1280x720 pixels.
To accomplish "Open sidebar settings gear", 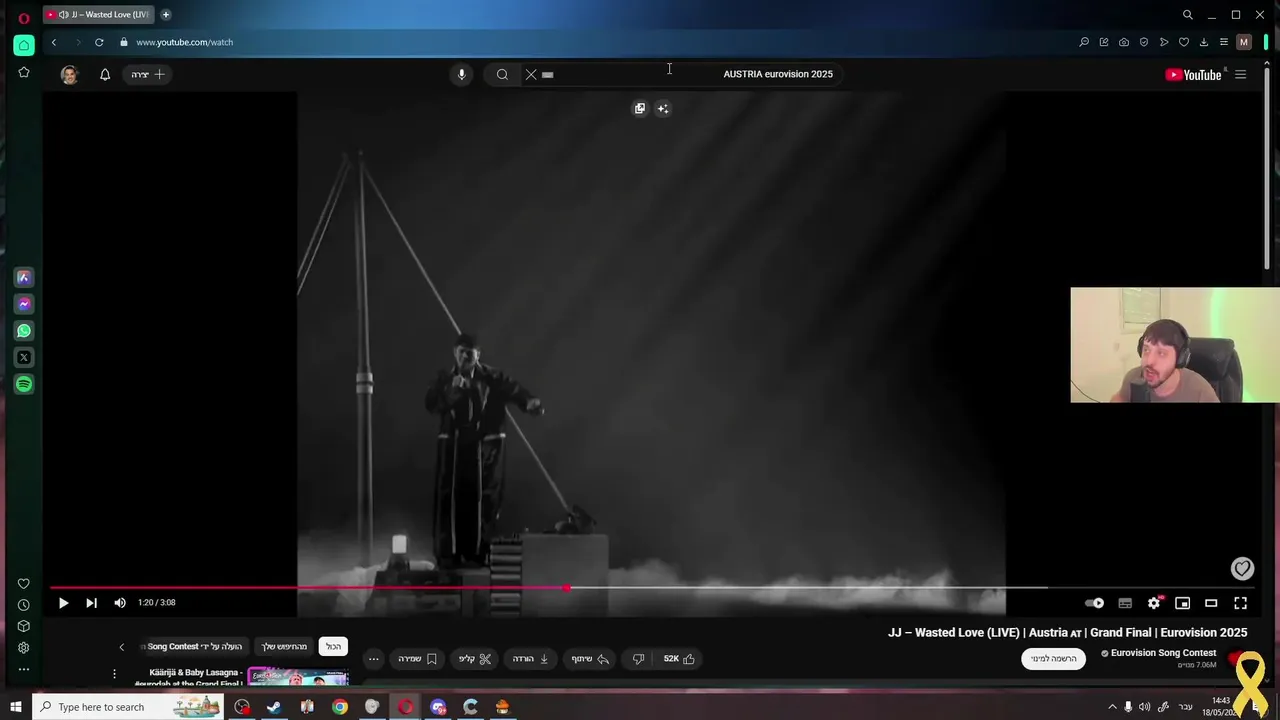I will click(x=24, y=648).
